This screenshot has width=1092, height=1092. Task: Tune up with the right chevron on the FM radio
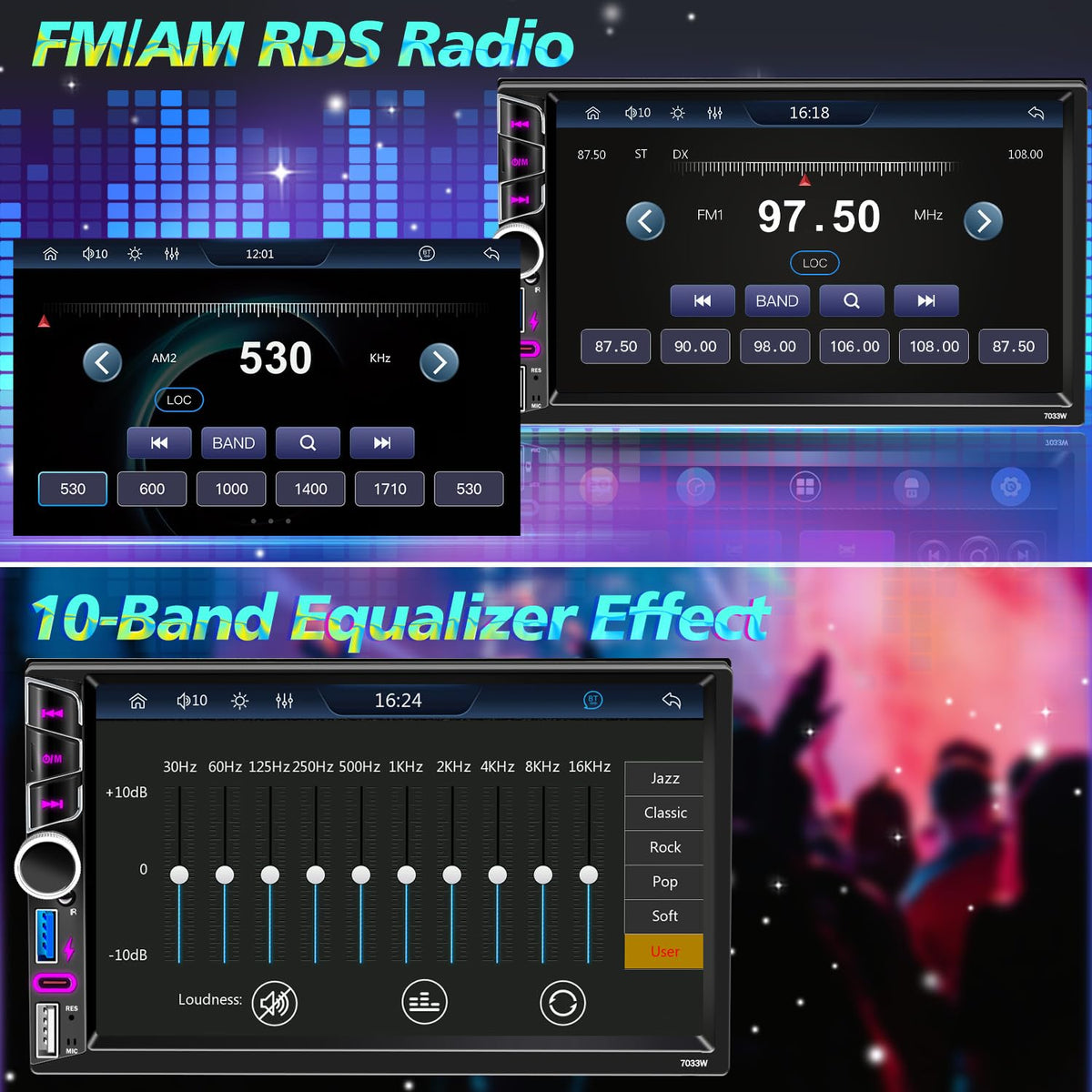point(984,221)
